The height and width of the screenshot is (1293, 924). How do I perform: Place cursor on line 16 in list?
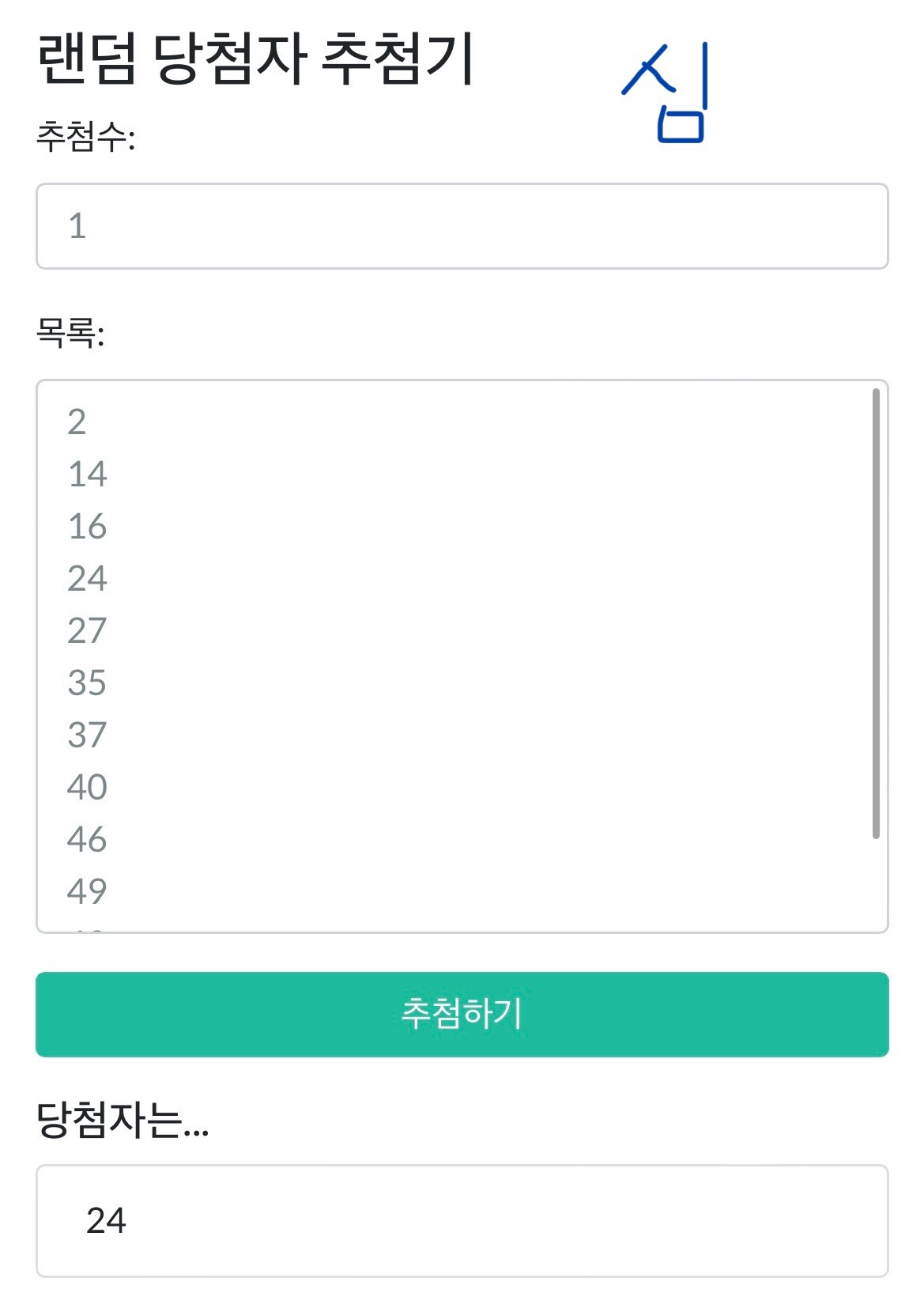tap(87, 527)
